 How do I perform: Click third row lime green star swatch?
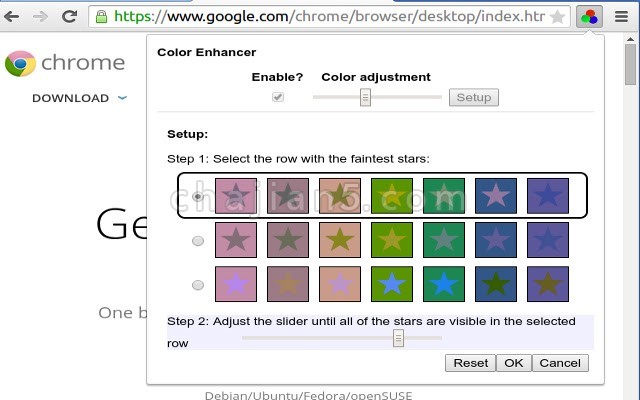392,284
